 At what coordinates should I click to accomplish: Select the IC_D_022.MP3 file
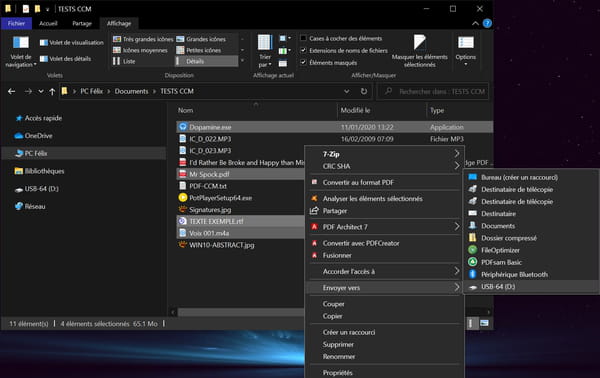pyautogui.click(x=210, y=139)
